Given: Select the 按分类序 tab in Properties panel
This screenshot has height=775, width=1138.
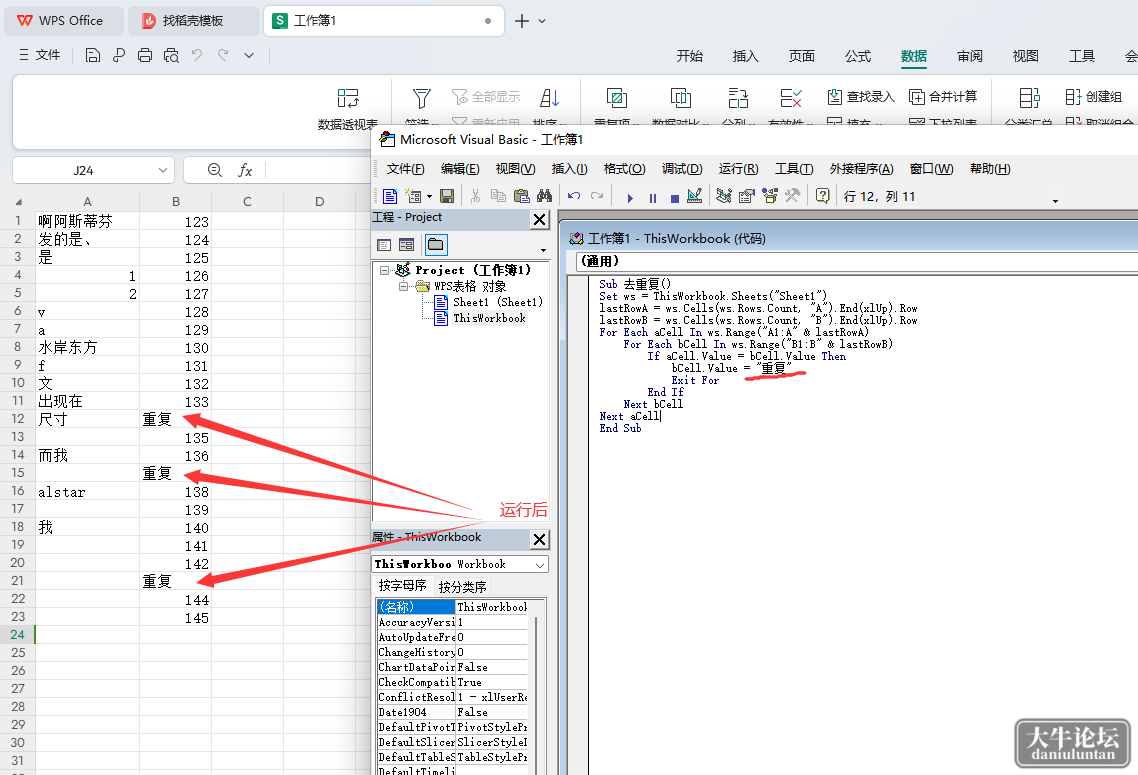Looking at the screenshot, I should click(462, 586).
